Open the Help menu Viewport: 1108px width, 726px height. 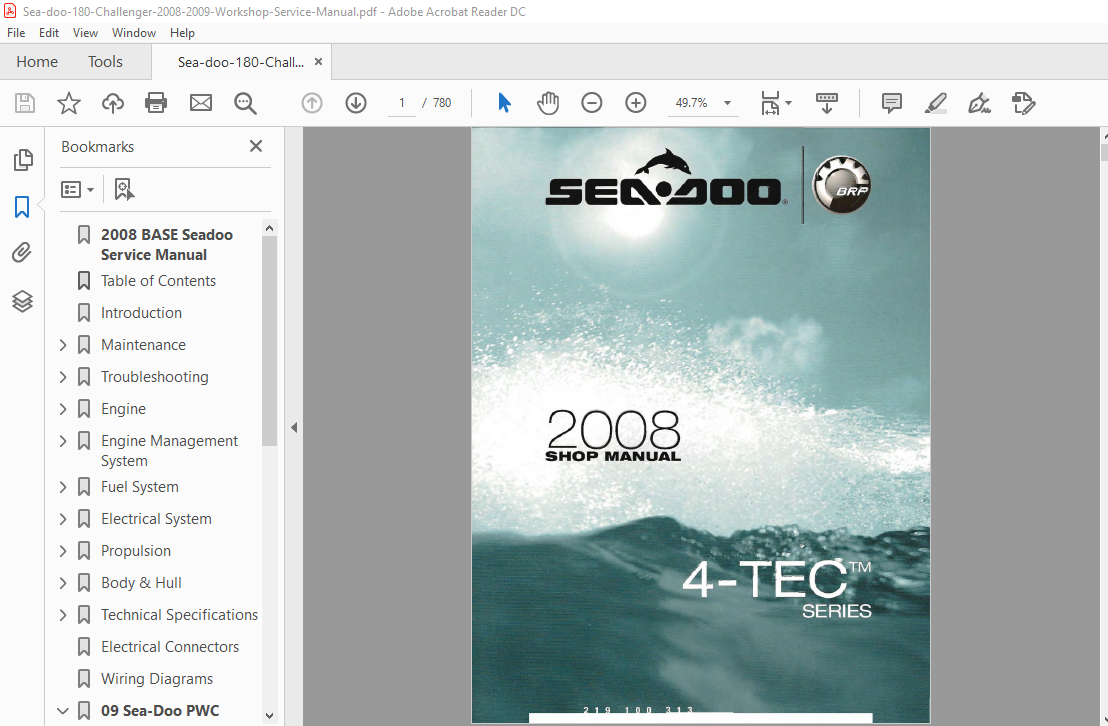click(182, 33)
